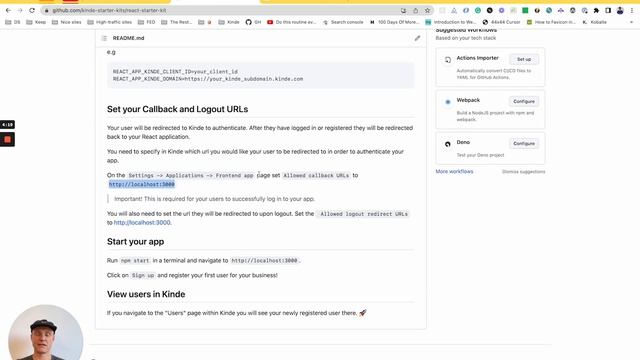Stop recording with the red square button
640x360 pixels.
pyautogui.click(x=7, y=140)
